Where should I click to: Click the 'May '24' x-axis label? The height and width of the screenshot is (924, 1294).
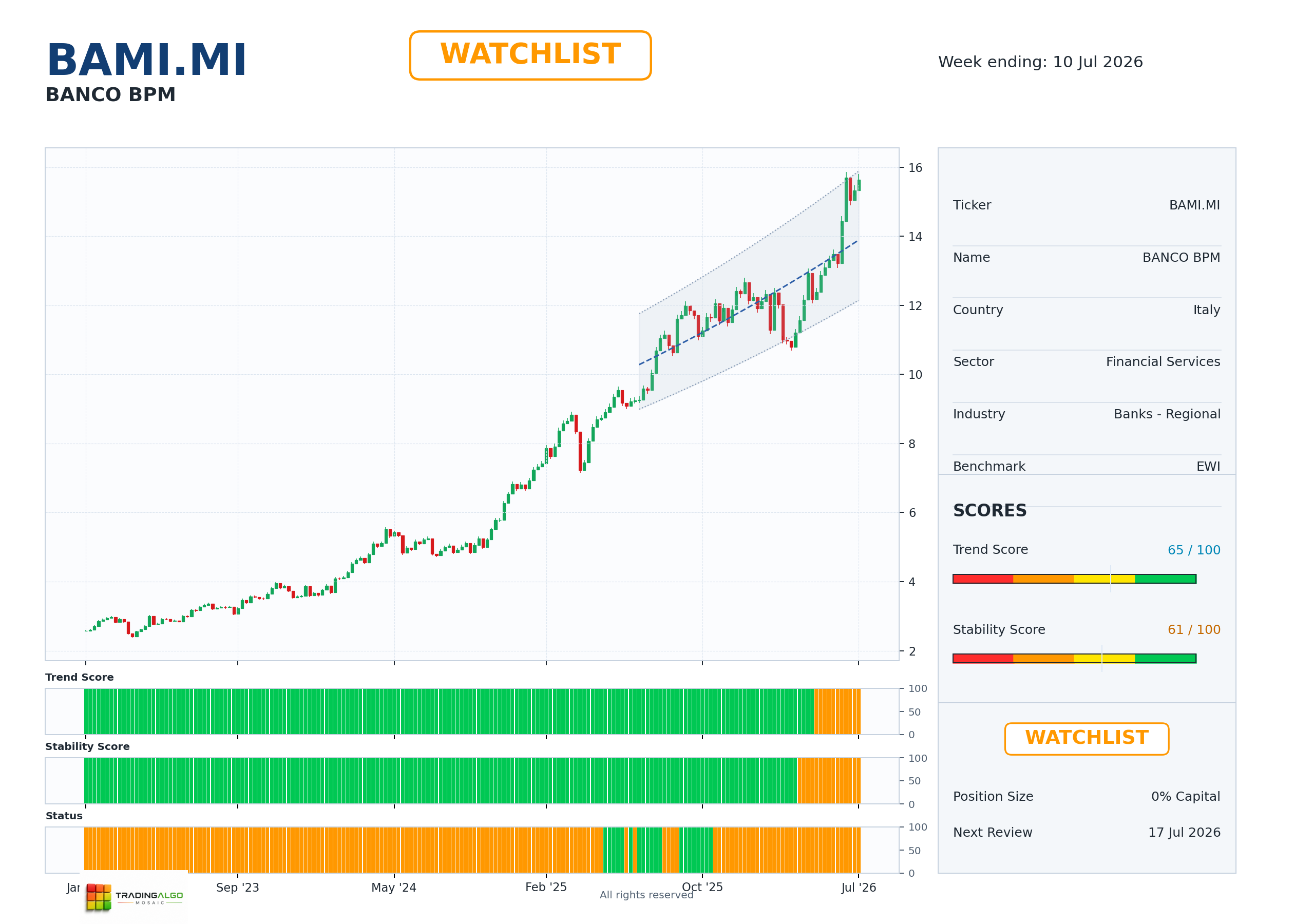click(x=394, y=887)
